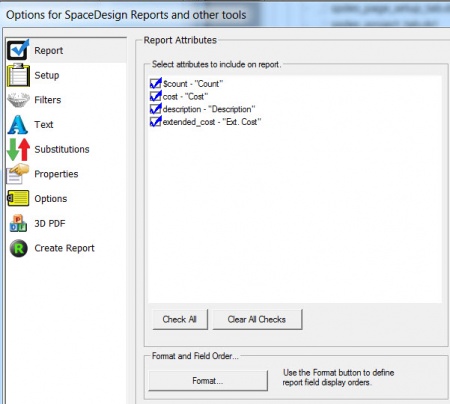Uncheck the cost "Cost" checkbox

click(x=156, y=96)
